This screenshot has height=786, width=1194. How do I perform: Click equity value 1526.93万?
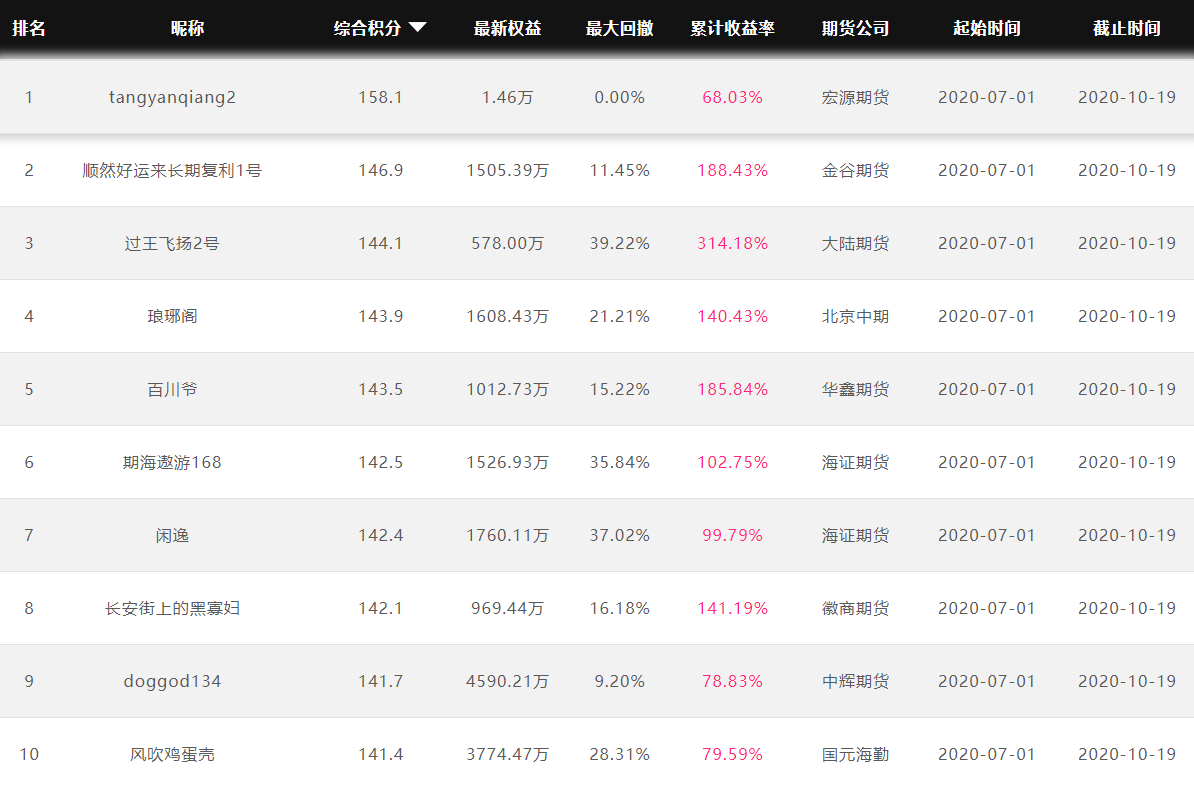pyautogui.click(x=507, y=462)
